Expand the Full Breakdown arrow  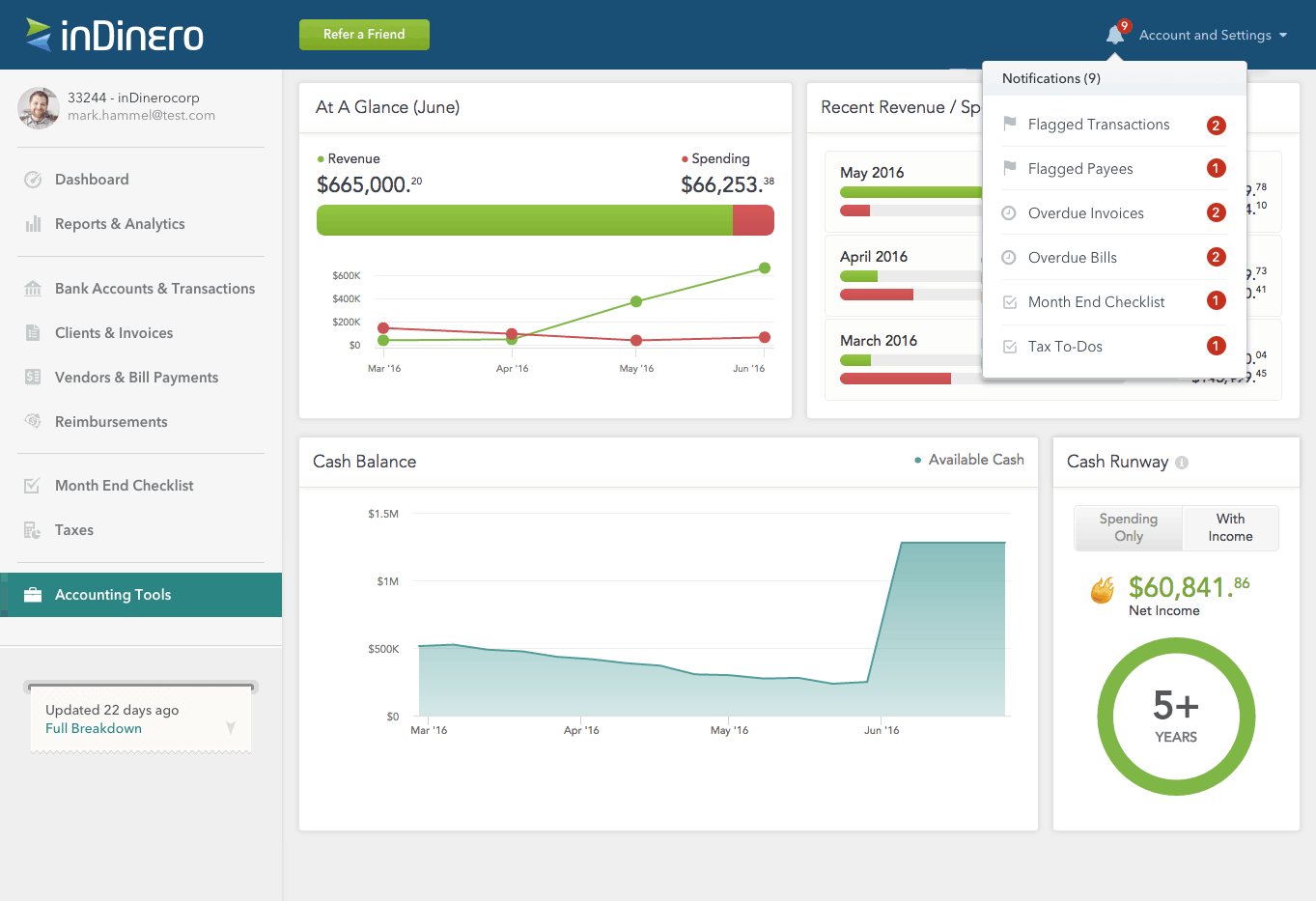(231, 727)
